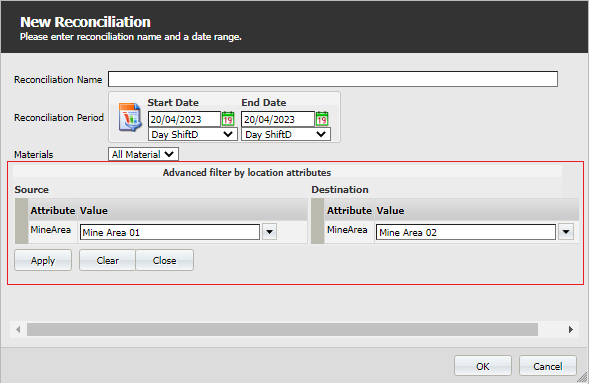Click the Apply filter button

click(x=43, y=260)
